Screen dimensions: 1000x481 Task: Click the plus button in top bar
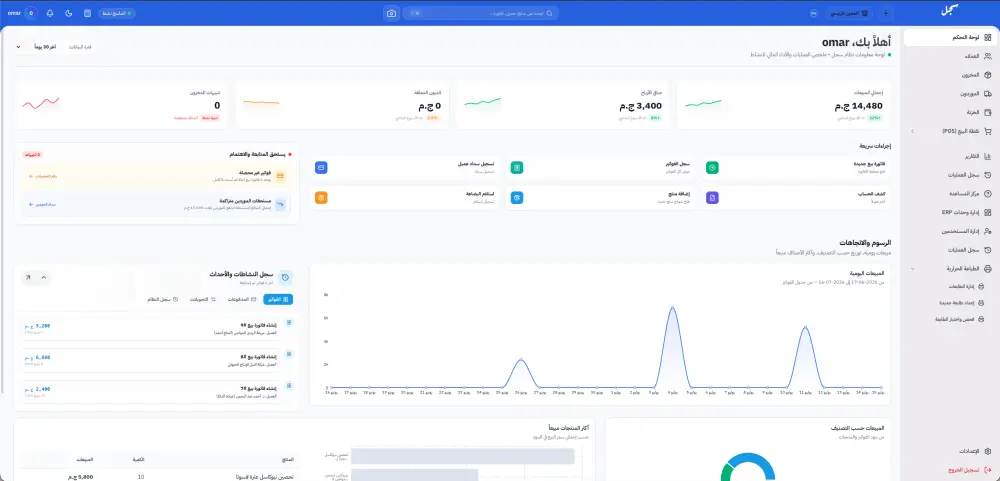point(885,13)
